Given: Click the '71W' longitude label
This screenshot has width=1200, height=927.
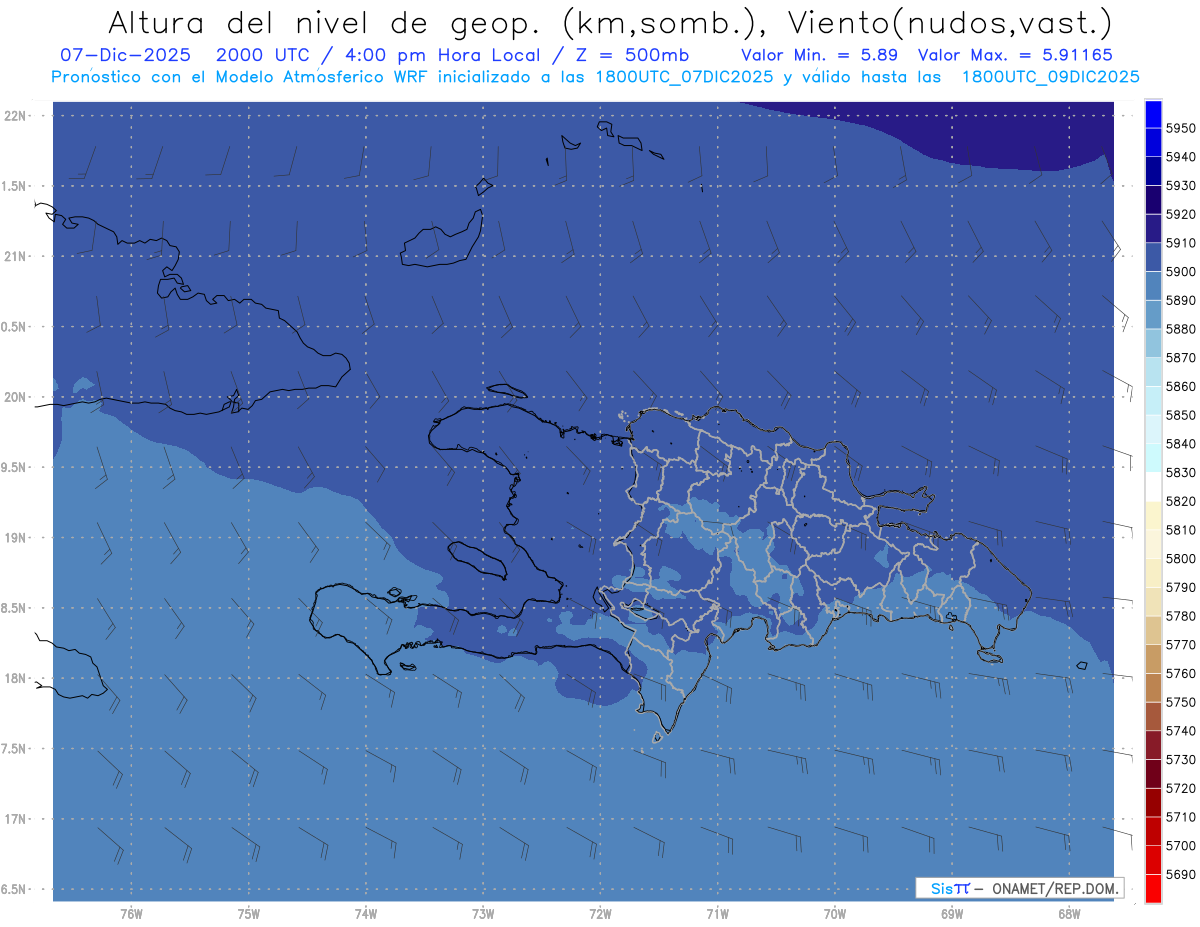Looking at the screenshot, I should pos(717,914).
